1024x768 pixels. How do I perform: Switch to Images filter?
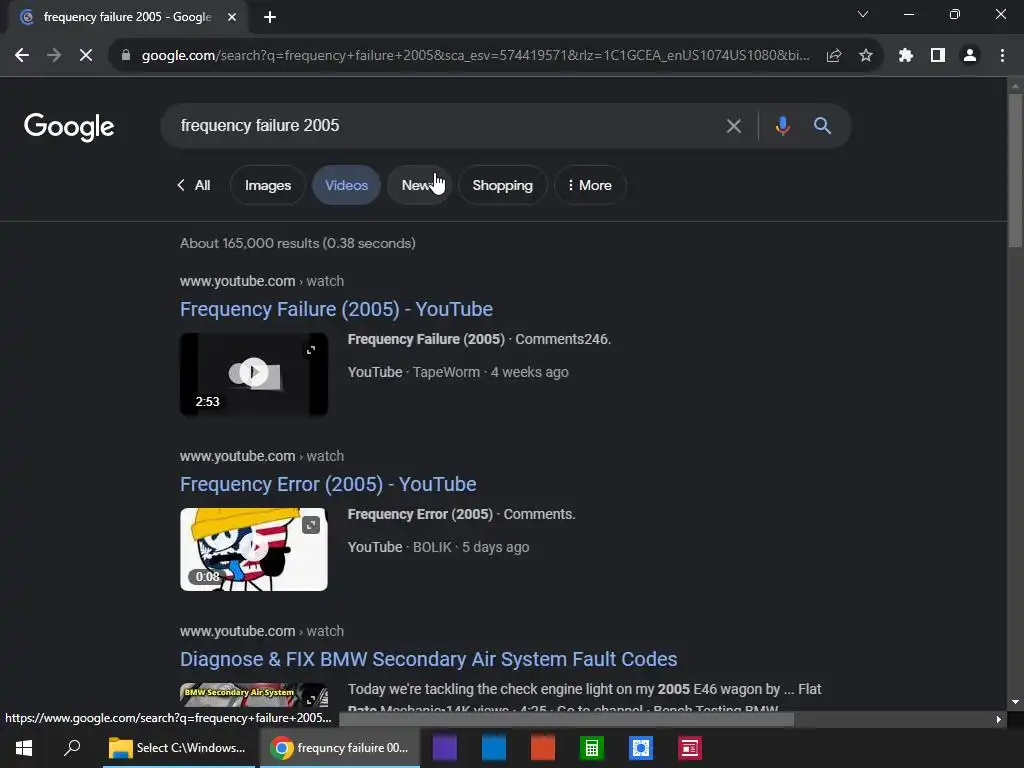pos(268,185)
